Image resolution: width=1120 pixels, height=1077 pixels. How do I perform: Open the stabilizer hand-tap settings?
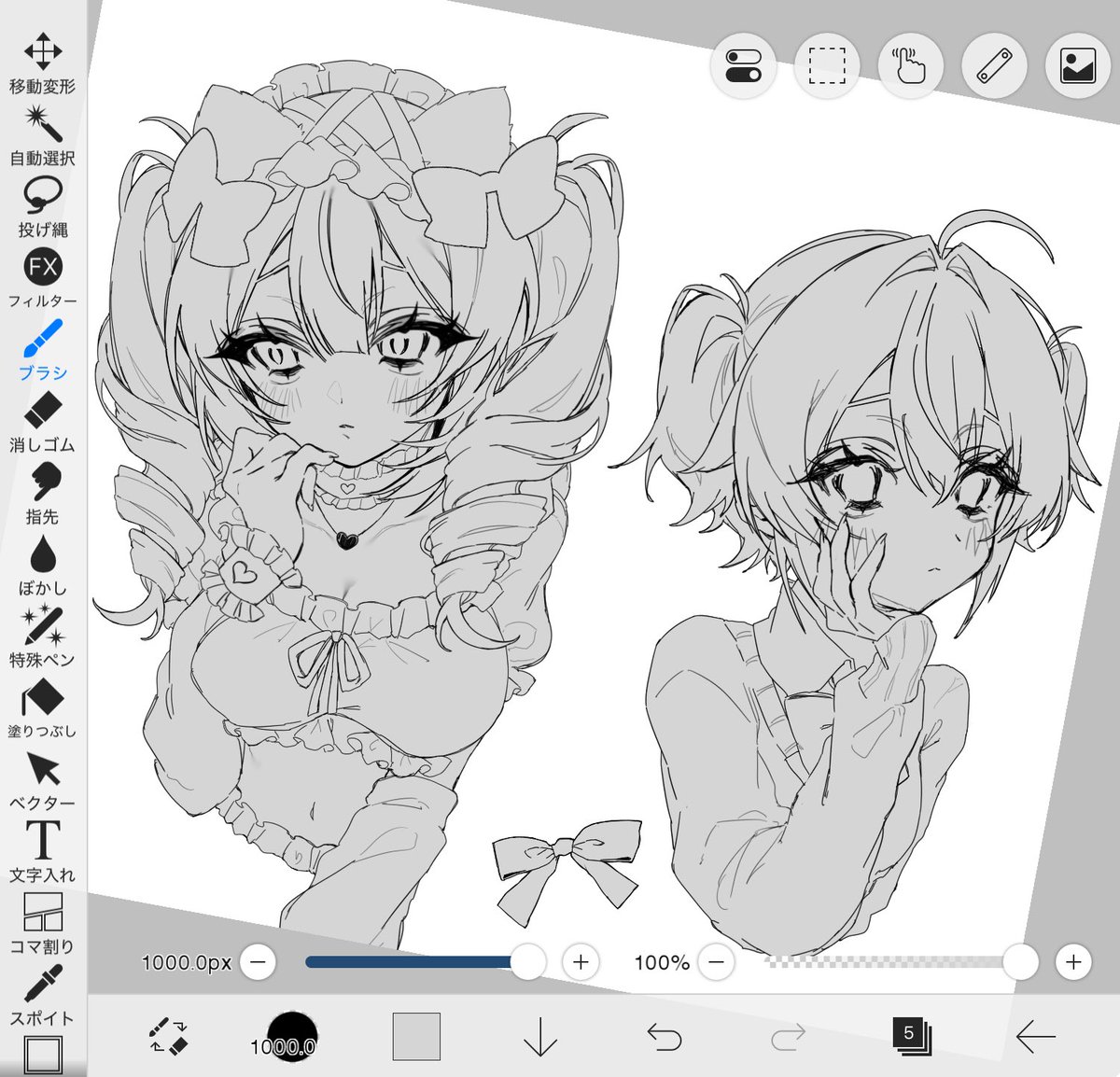click(911, 67)
